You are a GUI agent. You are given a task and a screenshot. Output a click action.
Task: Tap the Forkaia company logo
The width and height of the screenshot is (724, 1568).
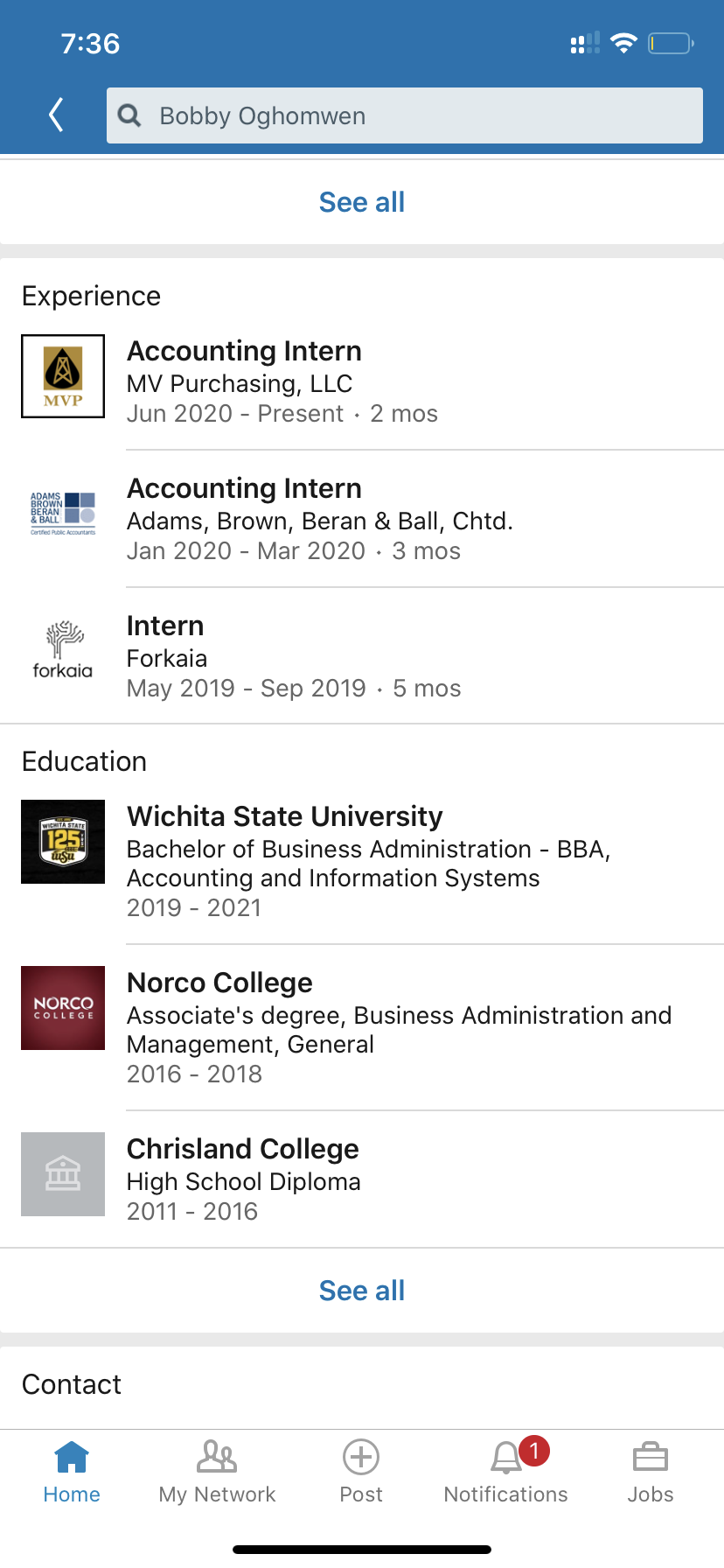point(63,651)
